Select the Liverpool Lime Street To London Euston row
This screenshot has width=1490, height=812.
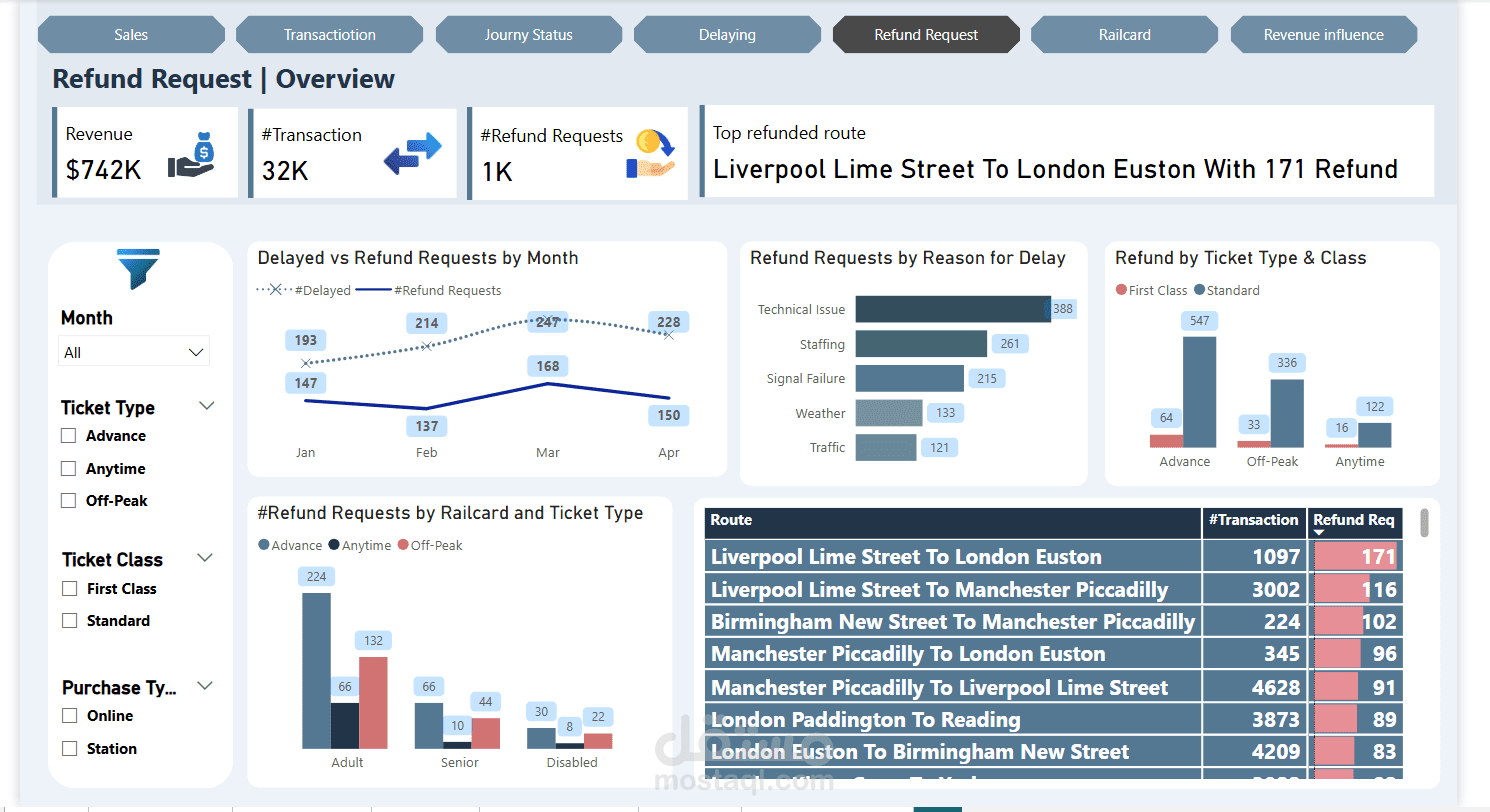pyautogui.click(x=1054, y=556)
